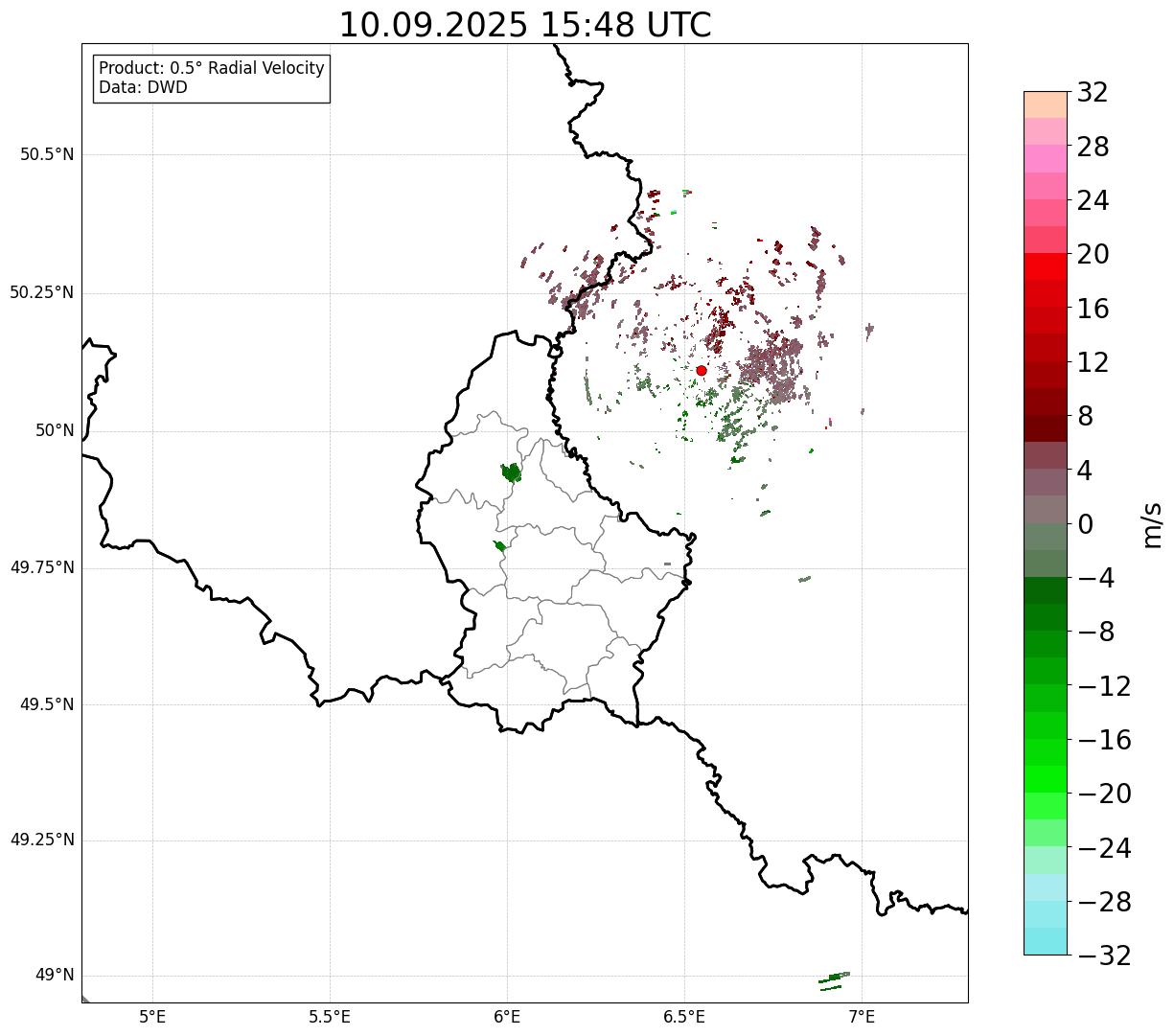
Task: Click the colorbar value −28
Action: point(1104,902)
